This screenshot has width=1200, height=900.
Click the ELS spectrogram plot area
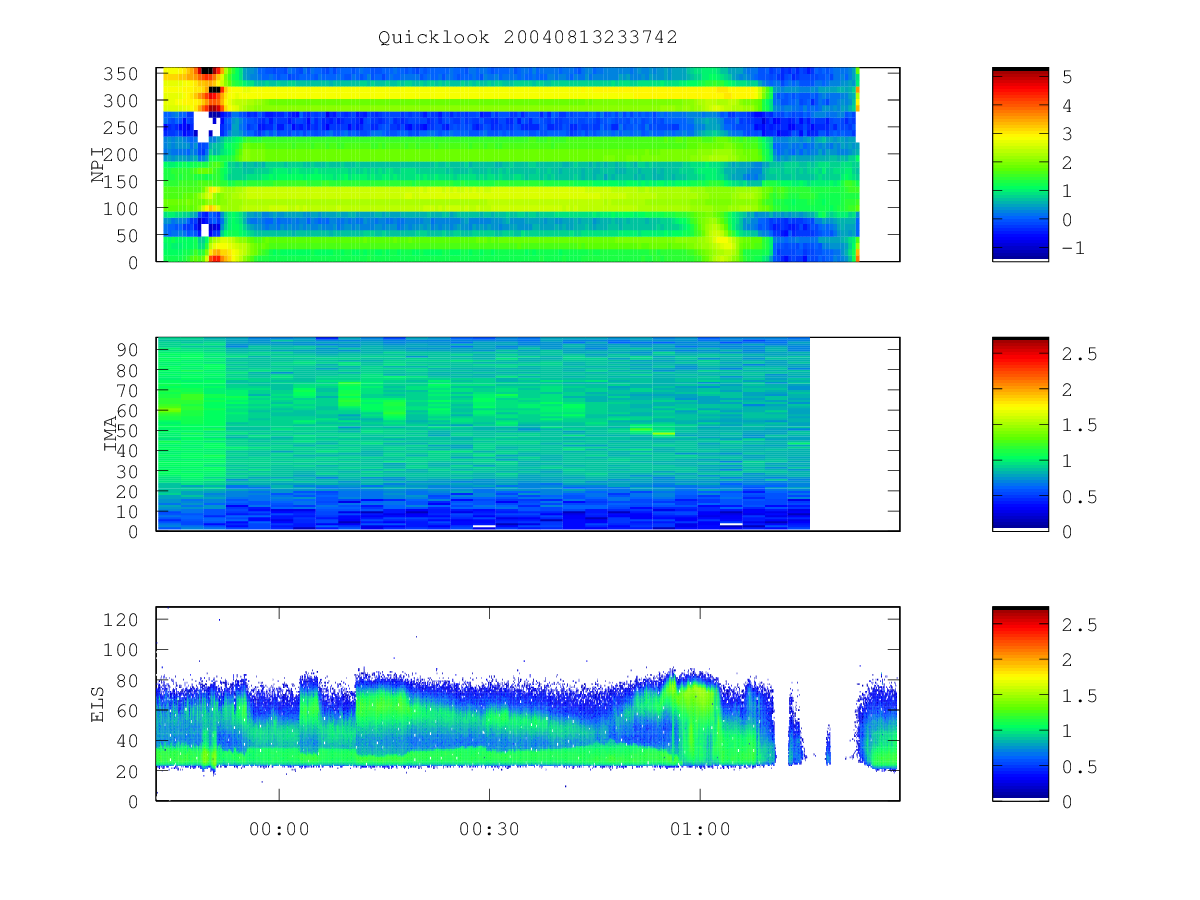(x=528, y=704)
